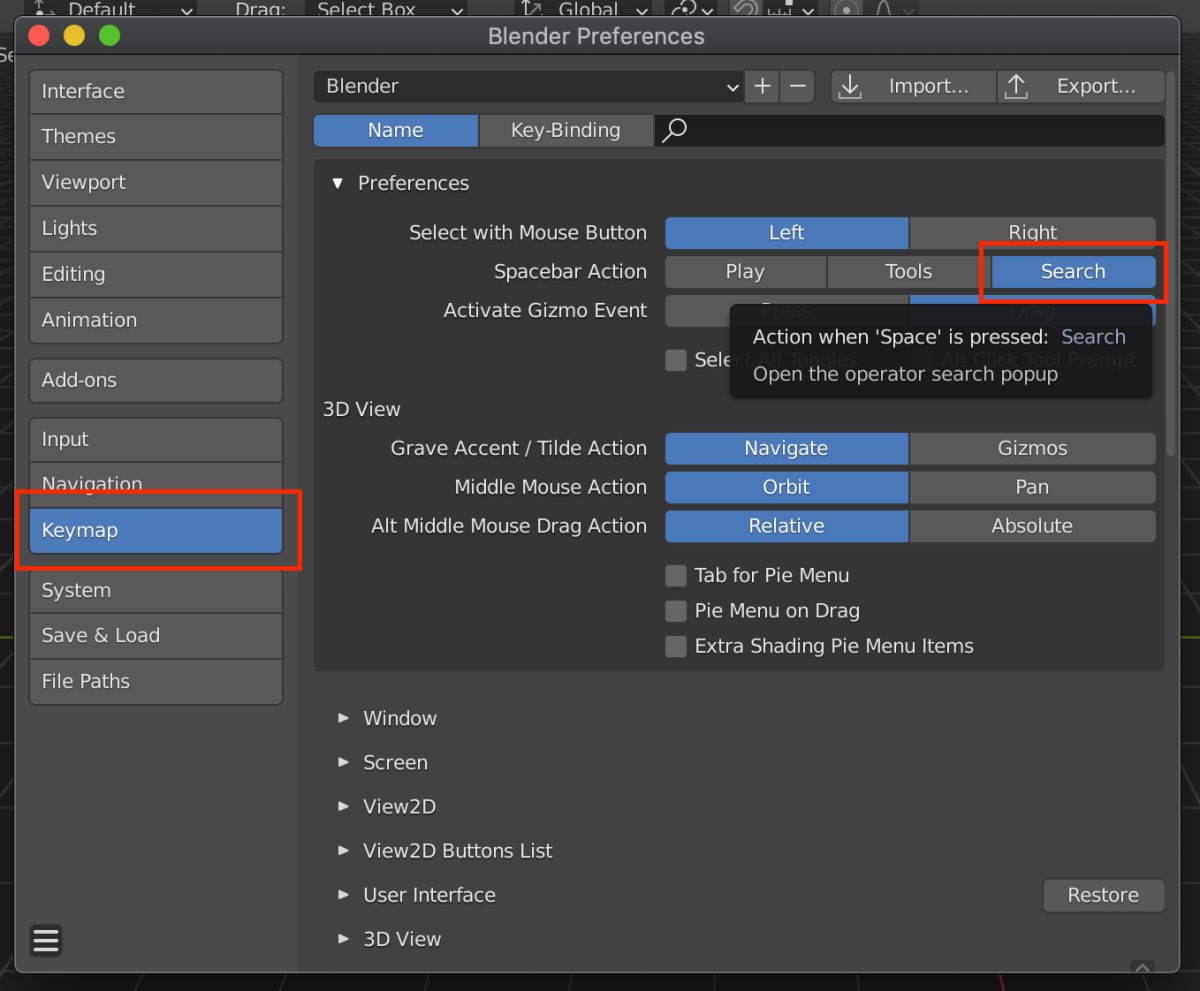Toggle the Select All Toggles checkbox
This screenshot has width=1200, height=991.
pyautogui.click(x=676, y=360)
